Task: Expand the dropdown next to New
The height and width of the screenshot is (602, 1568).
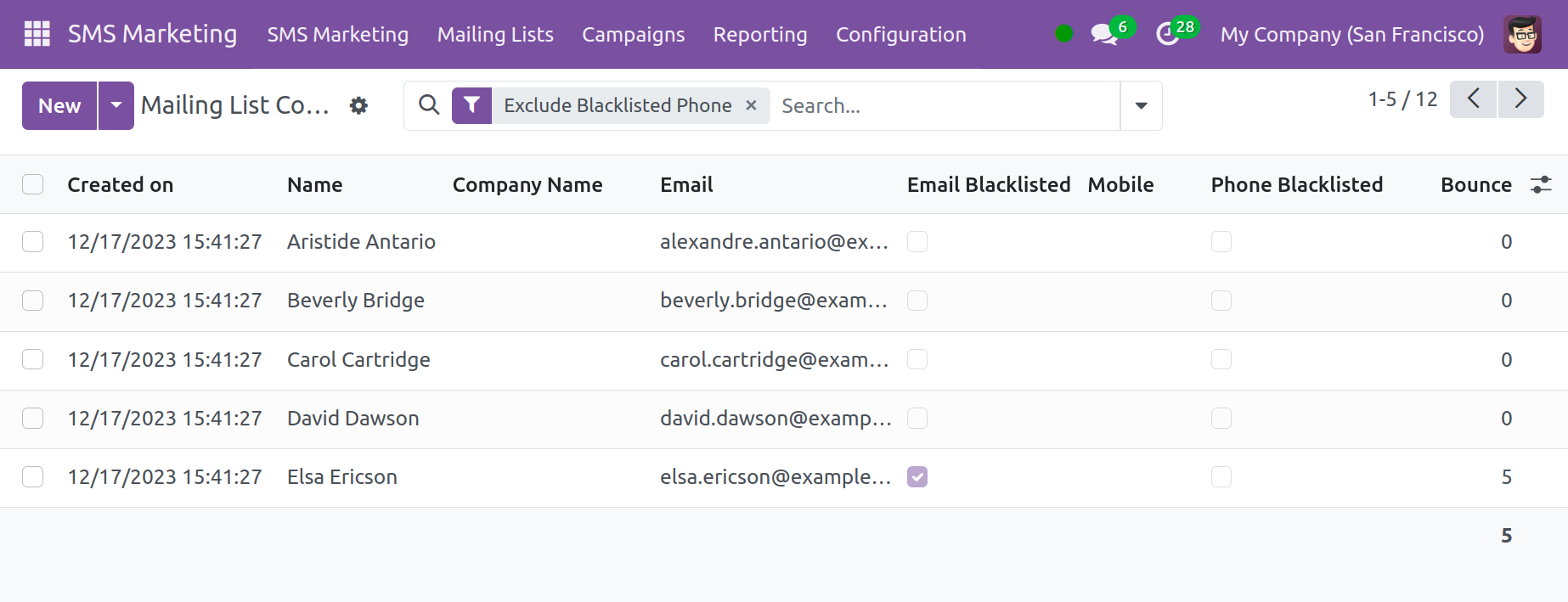Action: [x=116, y=105]
